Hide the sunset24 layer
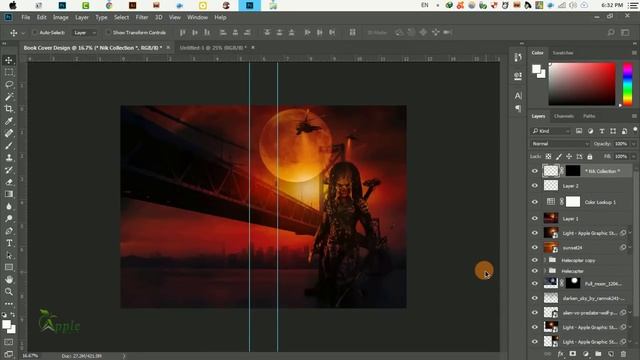The height and width of the screenshot is (360, 640). (x=535, y=247)
